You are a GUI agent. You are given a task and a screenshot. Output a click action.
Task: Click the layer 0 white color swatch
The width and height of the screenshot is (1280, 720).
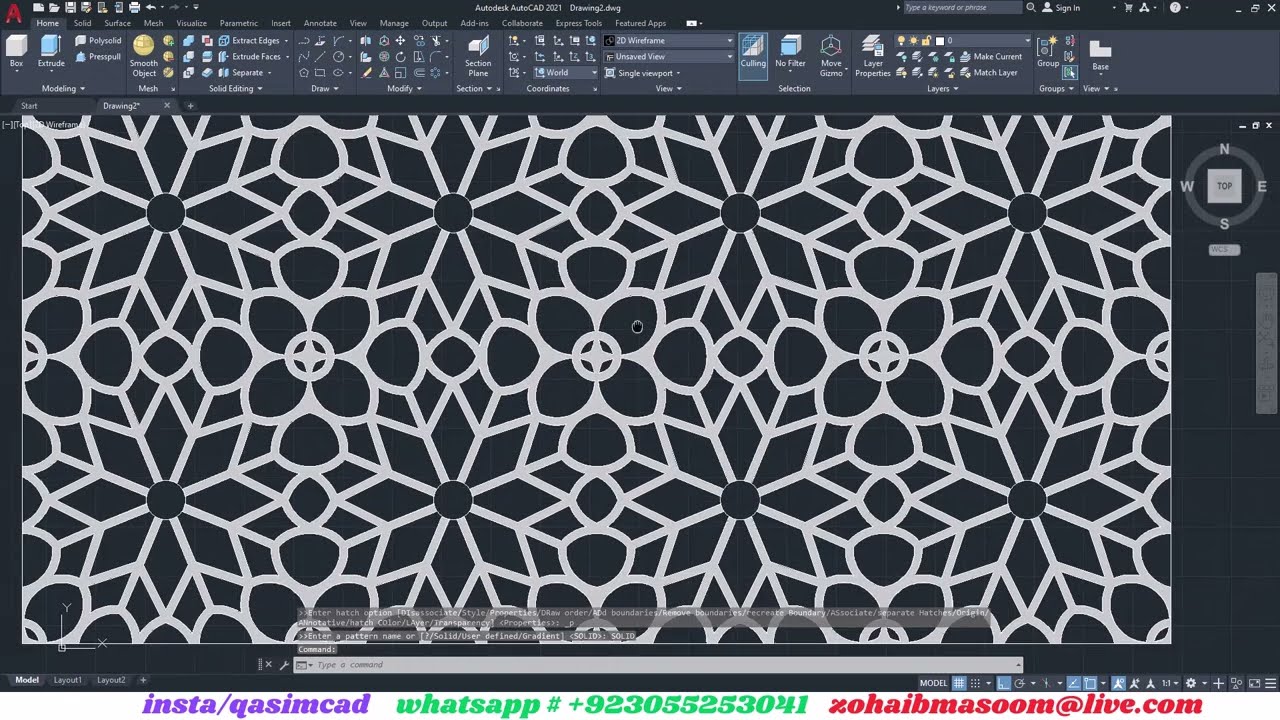[940, 41]
